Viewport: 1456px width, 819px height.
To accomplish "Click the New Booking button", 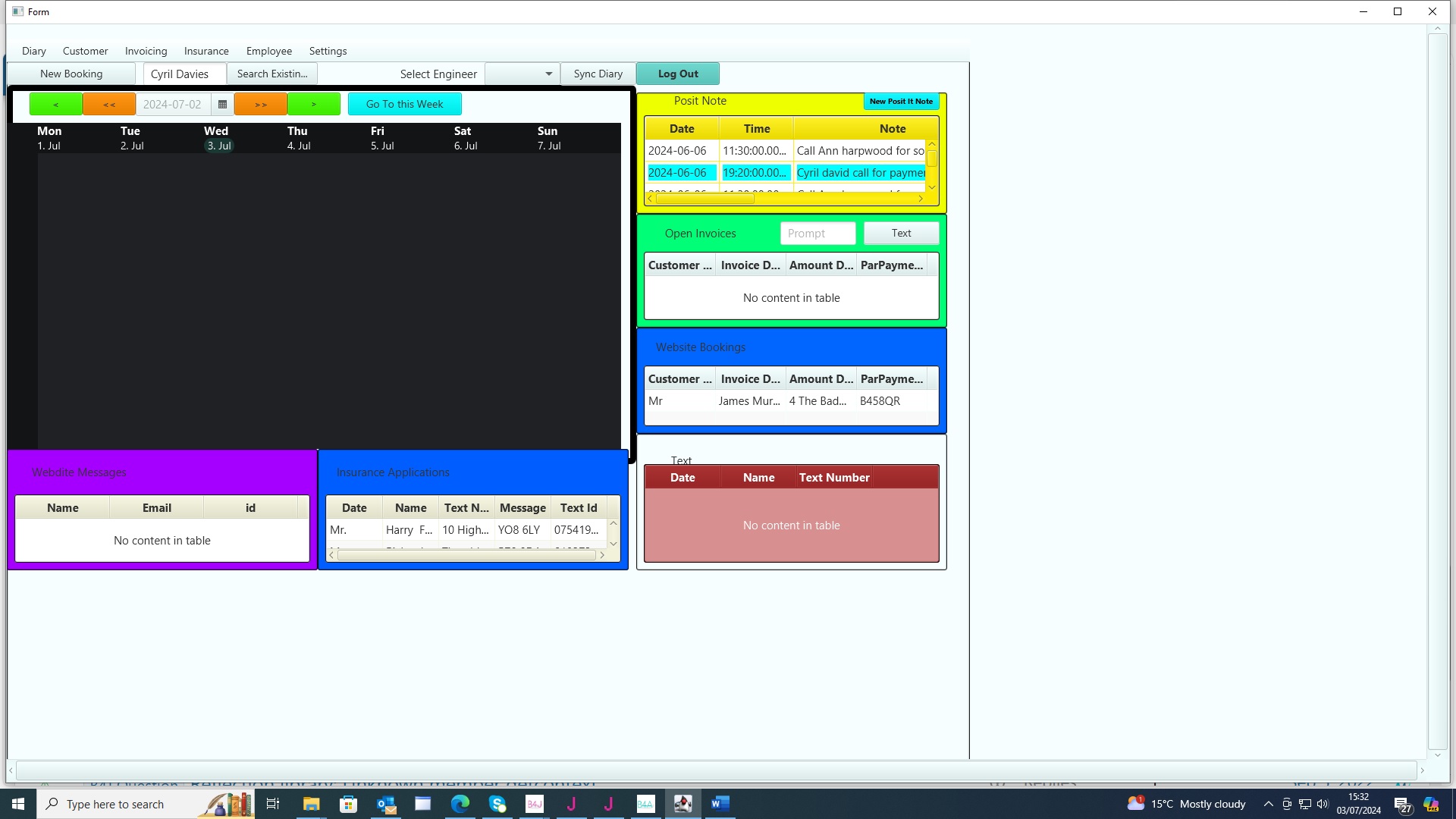I will pos(71,74).
